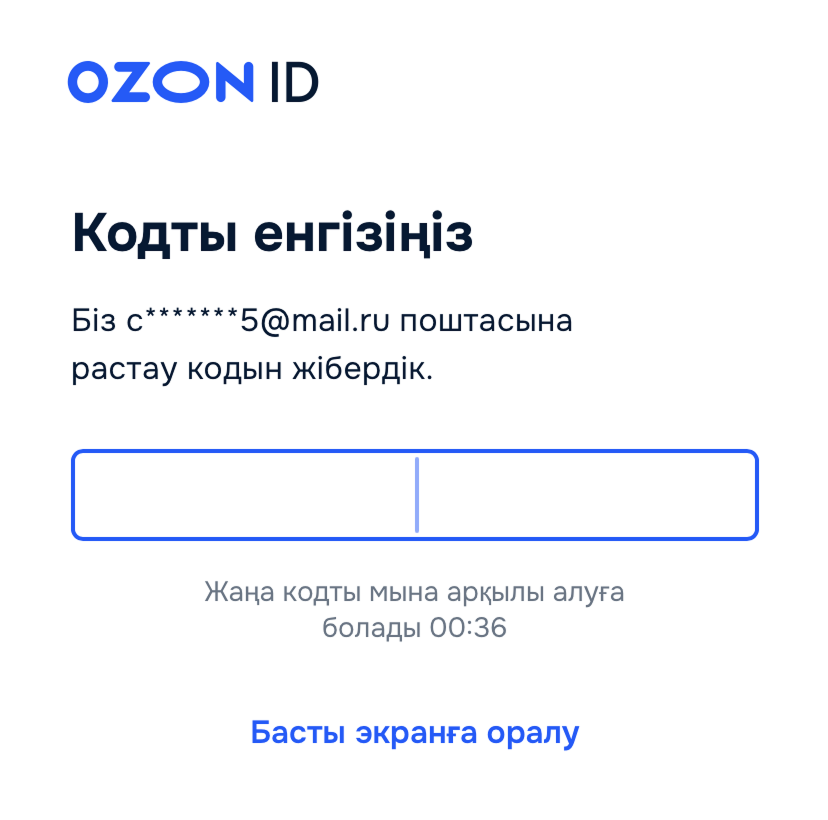This screenshot has width=828, height=820.
Task: Click the word 'Біз' starting the description
Action: point(93,321)
